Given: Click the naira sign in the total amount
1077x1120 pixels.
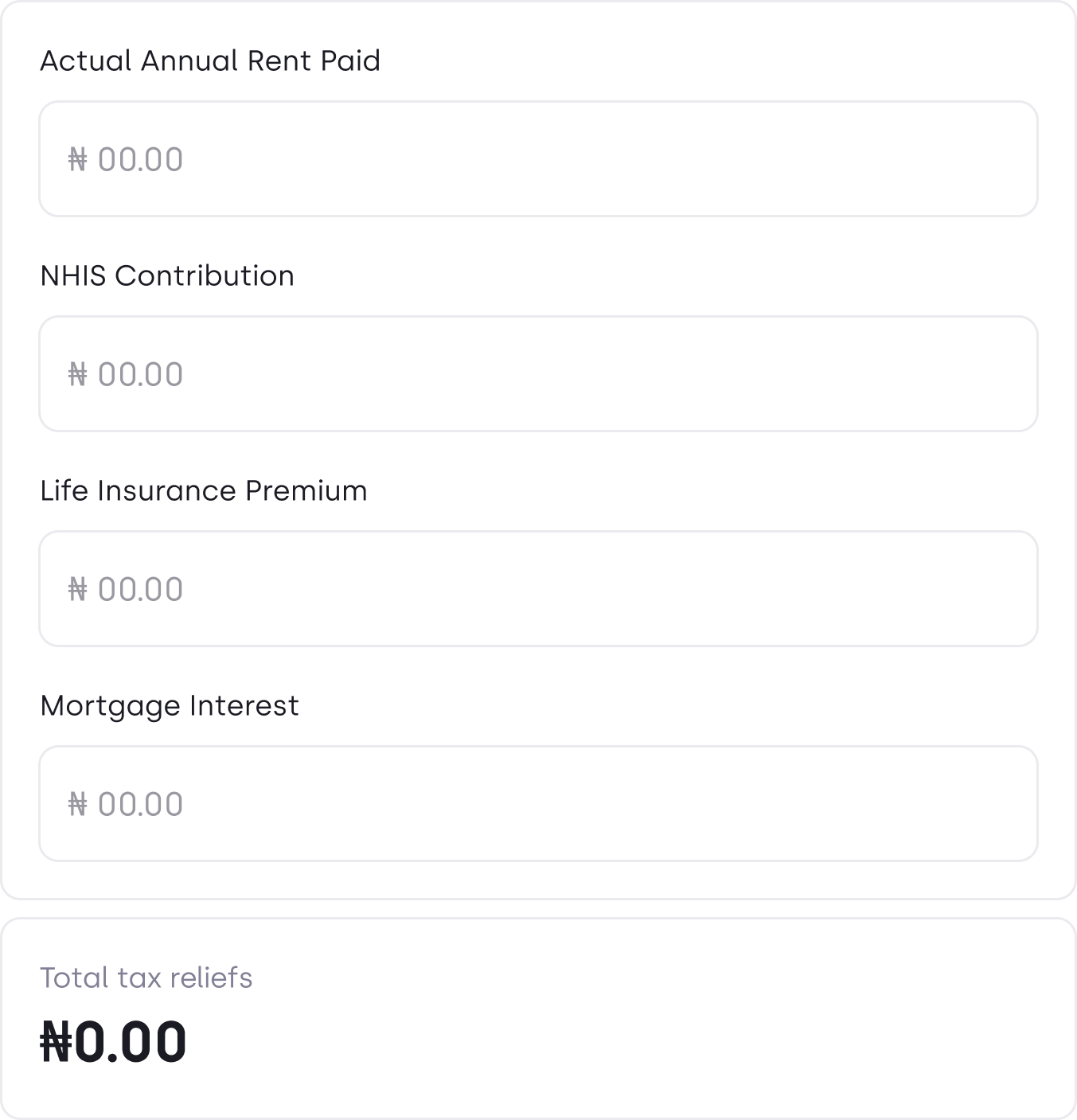Looking at the screenshot, I should click(x=57, y=1043).
